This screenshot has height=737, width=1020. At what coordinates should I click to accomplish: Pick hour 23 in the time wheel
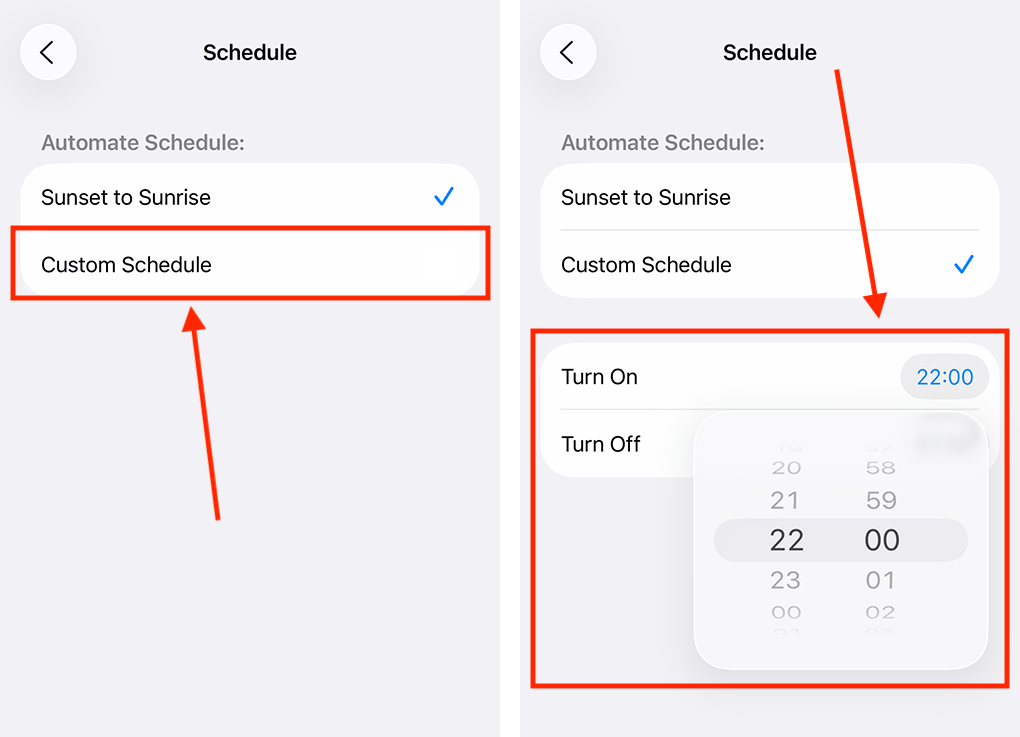pyautogui.click(x=786, y=580)
